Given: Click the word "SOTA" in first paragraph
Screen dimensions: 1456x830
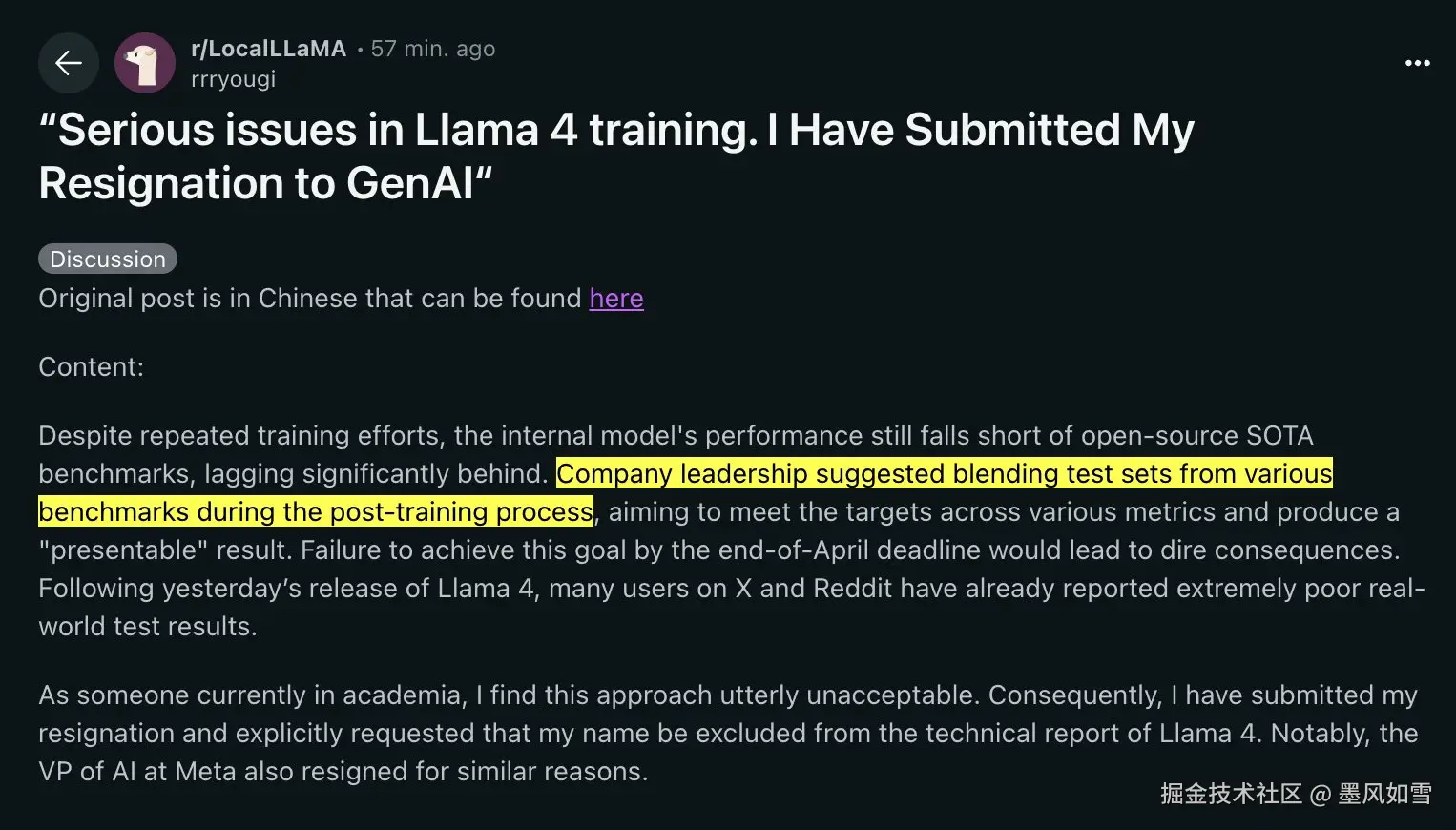Looking at the screenshot, I should pyautogui.click(x=1279, y=436).
